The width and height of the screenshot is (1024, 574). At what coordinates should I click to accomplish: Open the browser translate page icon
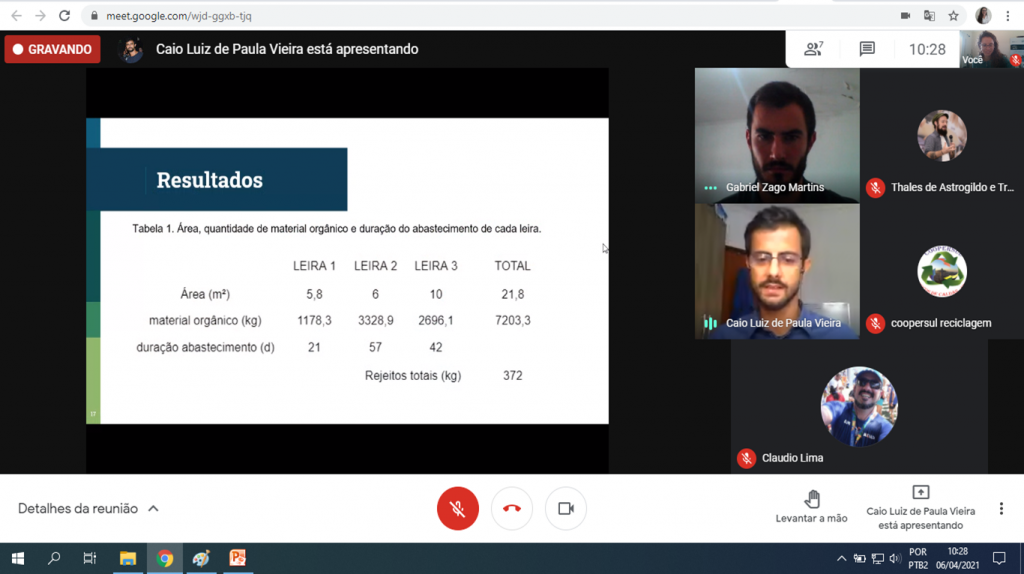929,16
